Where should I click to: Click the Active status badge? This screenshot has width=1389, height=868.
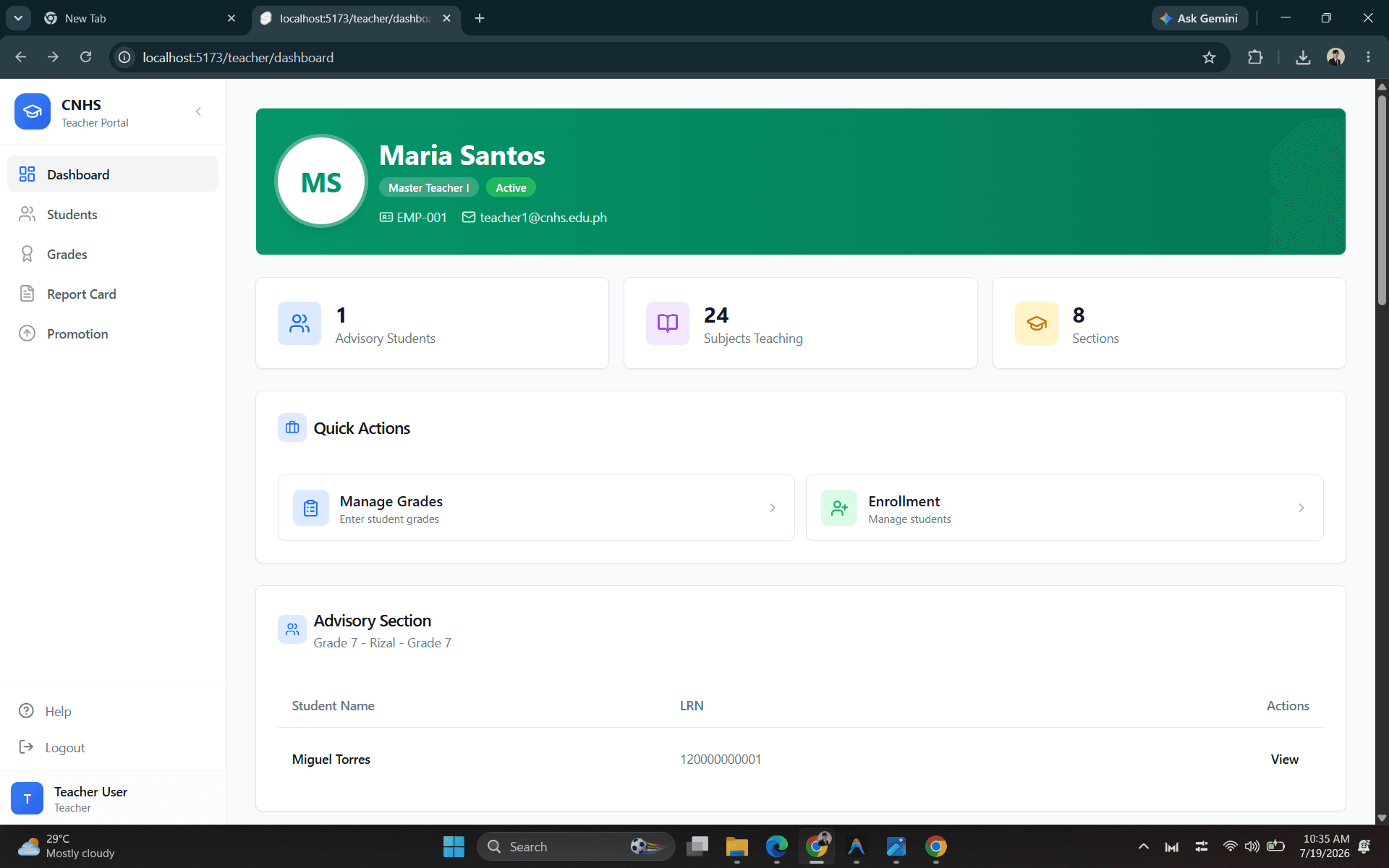tap(511, 187)
